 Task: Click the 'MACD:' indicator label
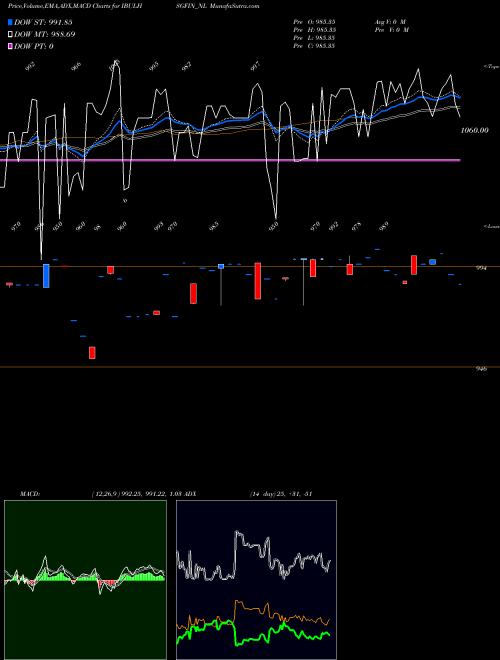pos(30,494)
